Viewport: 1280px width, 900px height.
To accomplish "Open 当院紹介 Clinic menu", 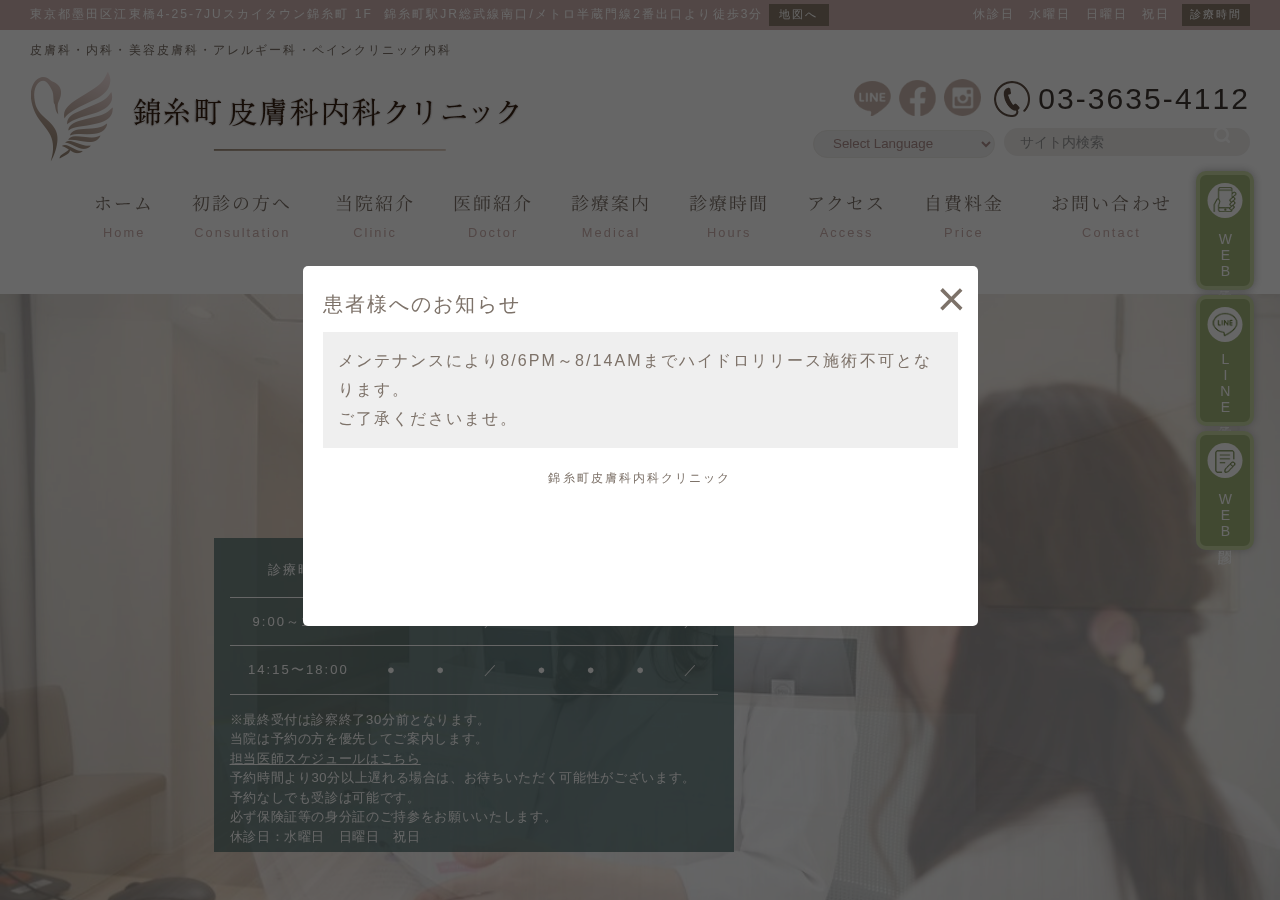I will tap(375, 216).
